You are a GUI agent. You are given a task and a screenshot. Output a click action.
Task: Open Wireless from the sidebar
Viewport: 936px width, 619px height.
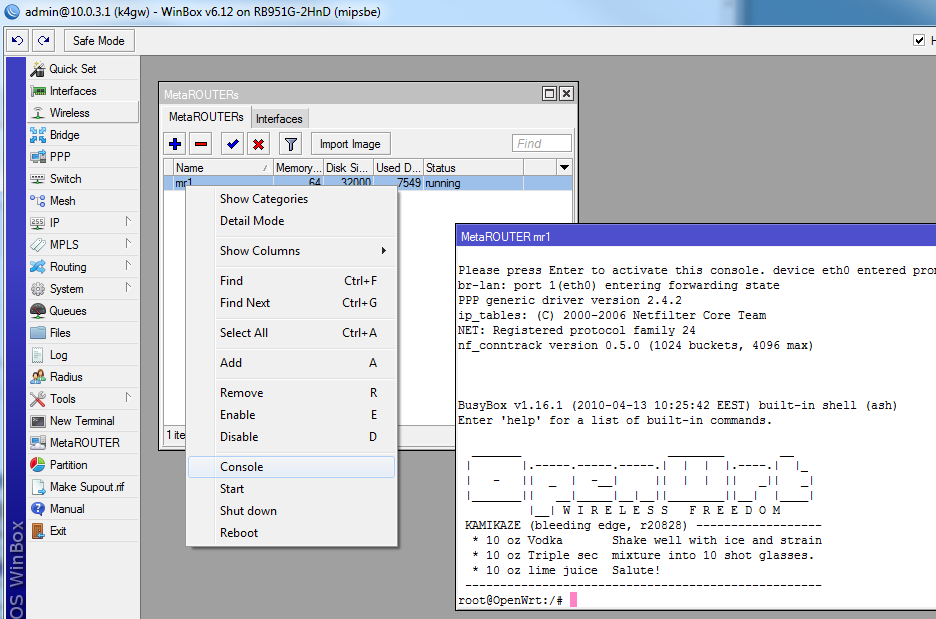(69, 113)
